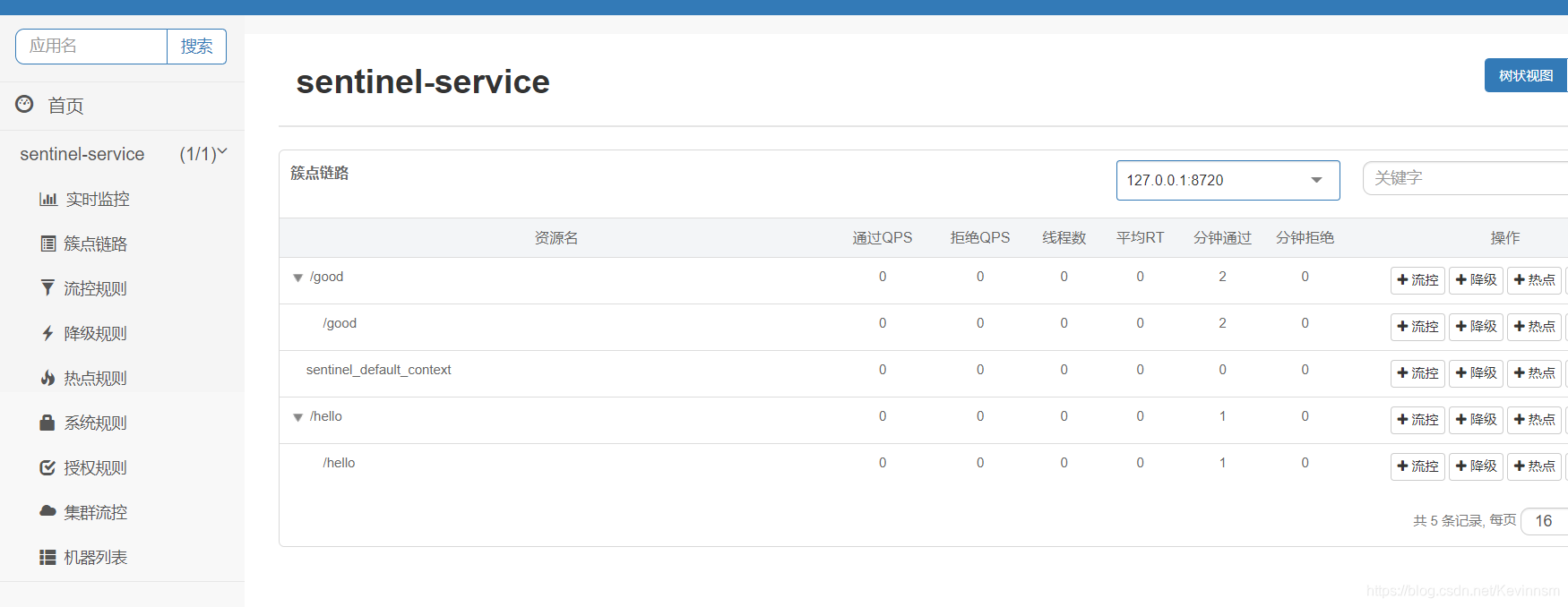This screenshot has height=607, width=1568.
Task: Open 首页 from the sidebar
Action: click(65, 106)
